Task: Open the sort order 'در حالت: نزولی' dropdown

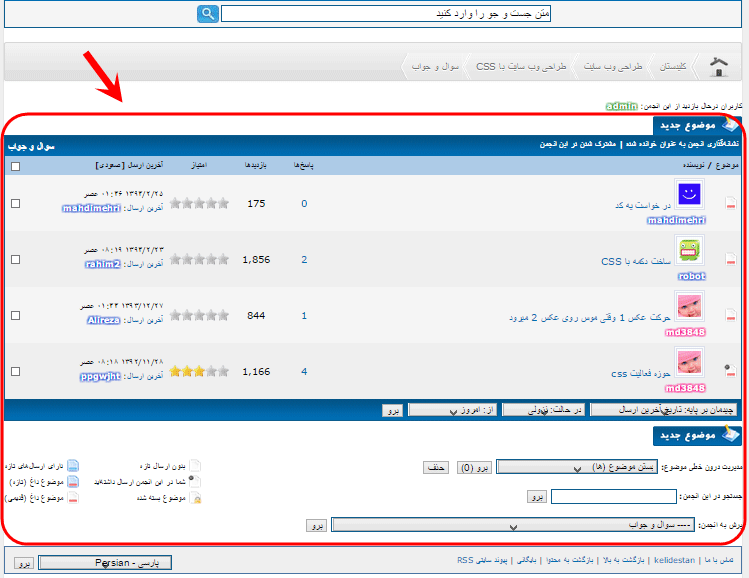Action: coord(544,410)
